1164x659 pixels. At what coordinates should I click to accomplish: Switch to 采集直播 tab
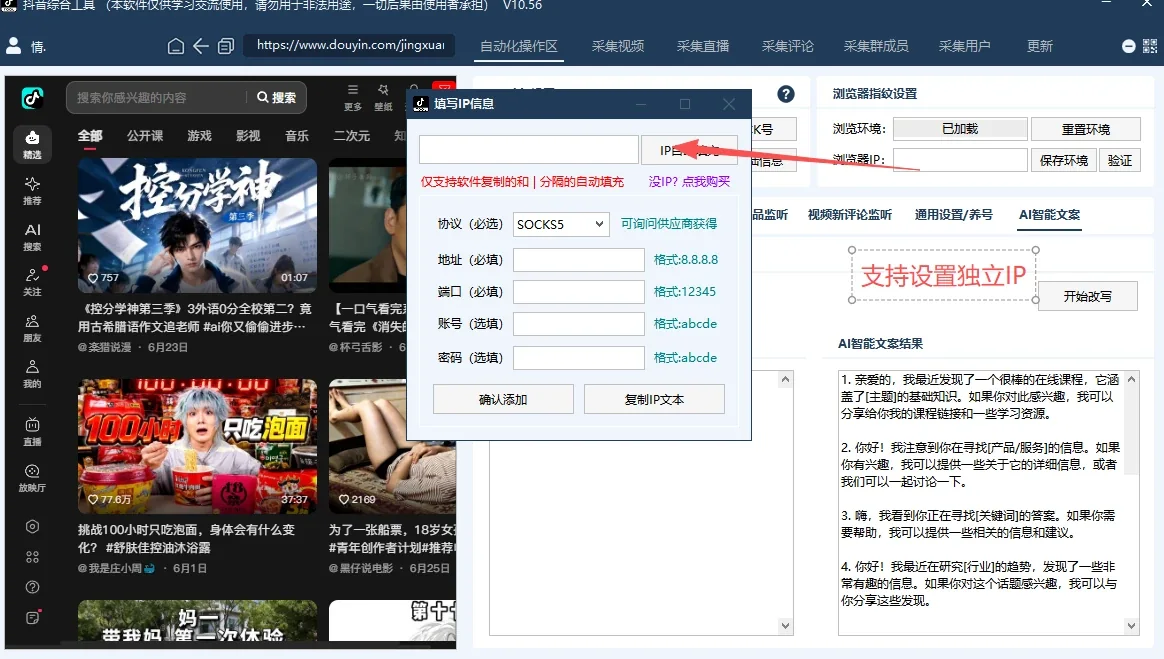702,46
